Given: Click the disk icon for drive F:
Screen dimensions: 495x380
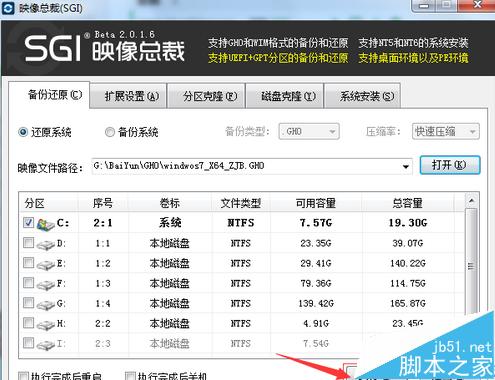Looking at the screenshot, I should point(46,285).
